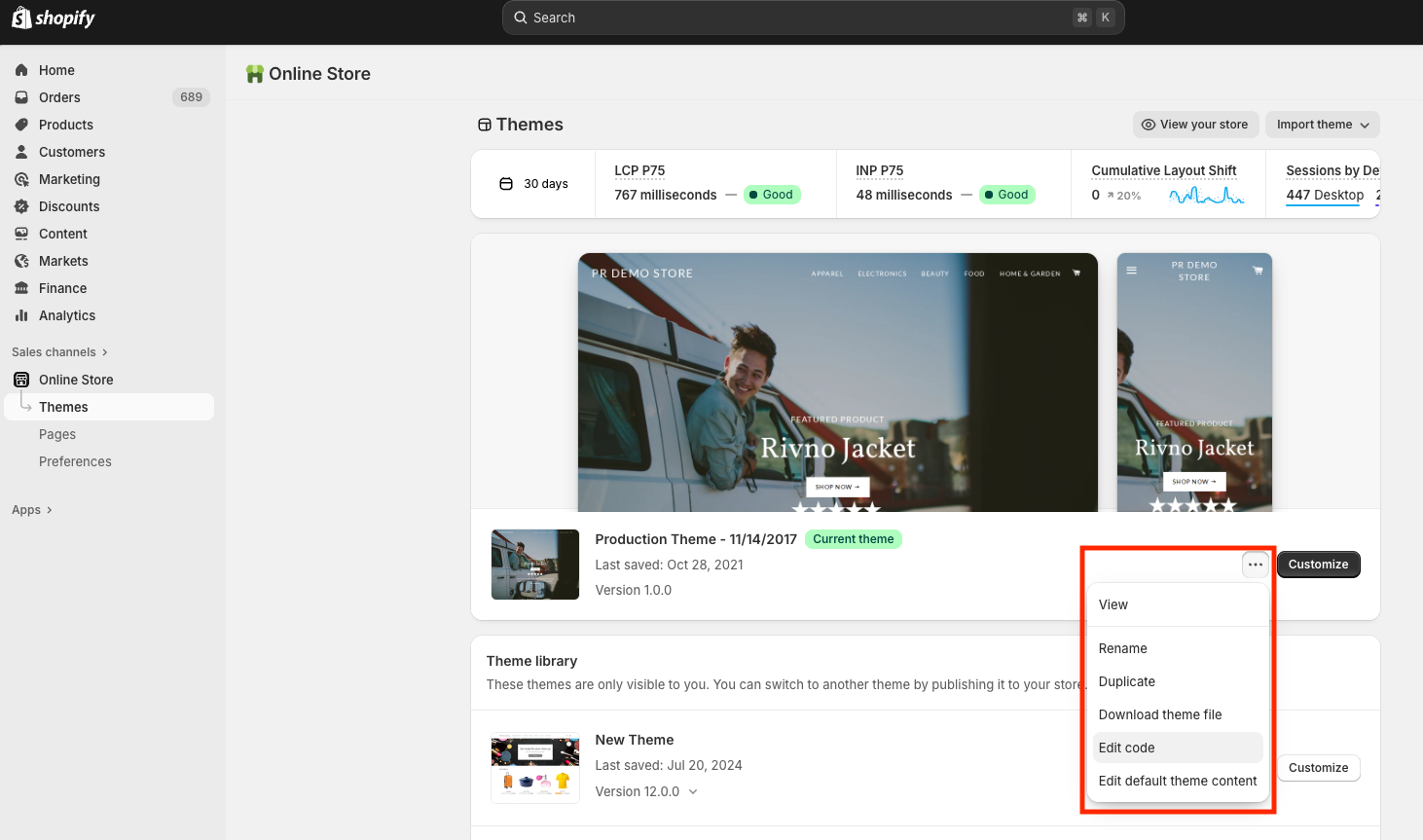Click the View your store button

pyautogui.click(x=1195, y=125)
